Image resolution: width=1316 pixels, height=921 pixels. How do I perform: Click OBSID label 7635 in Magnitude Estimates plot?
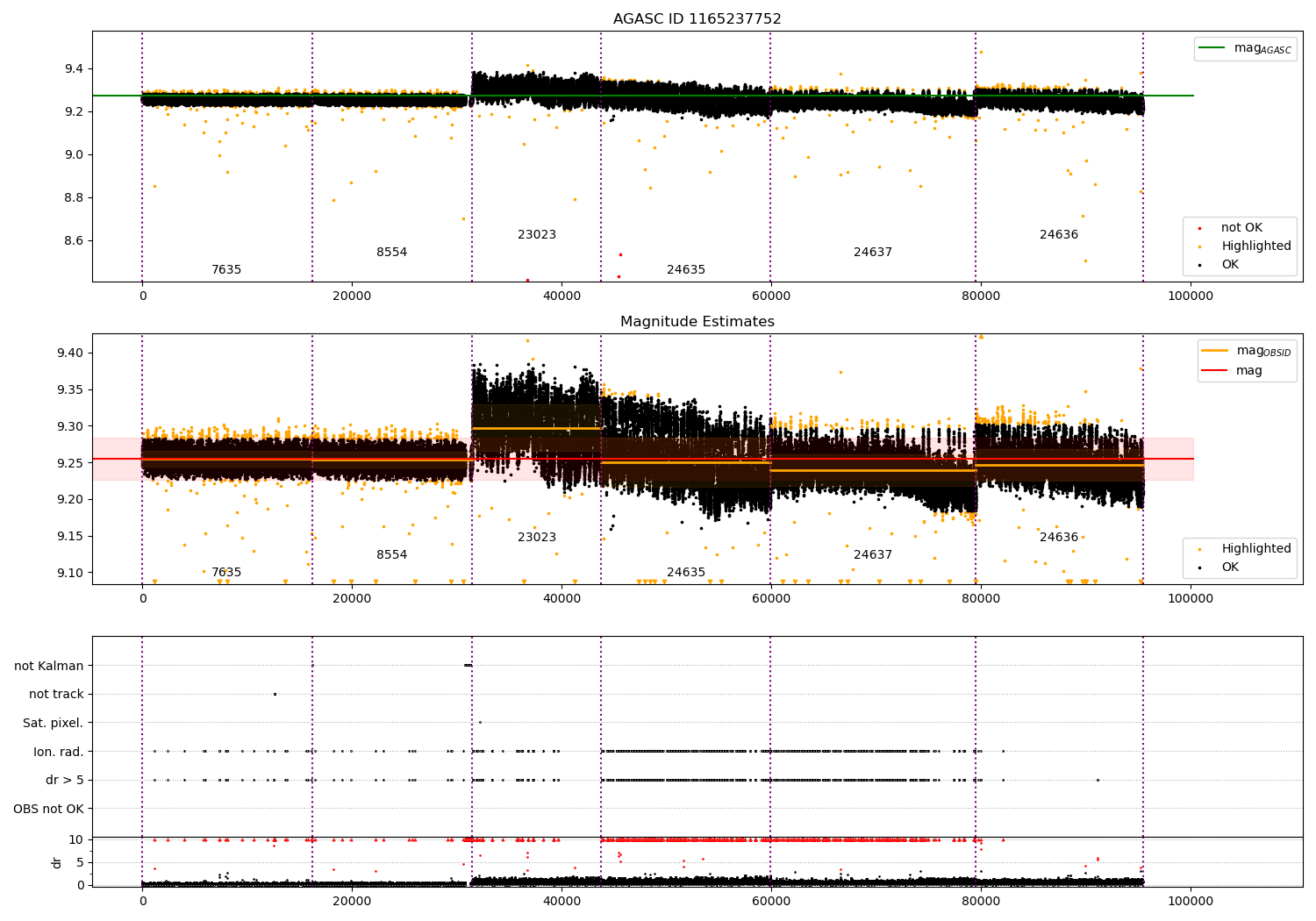[x=226, y=573]
